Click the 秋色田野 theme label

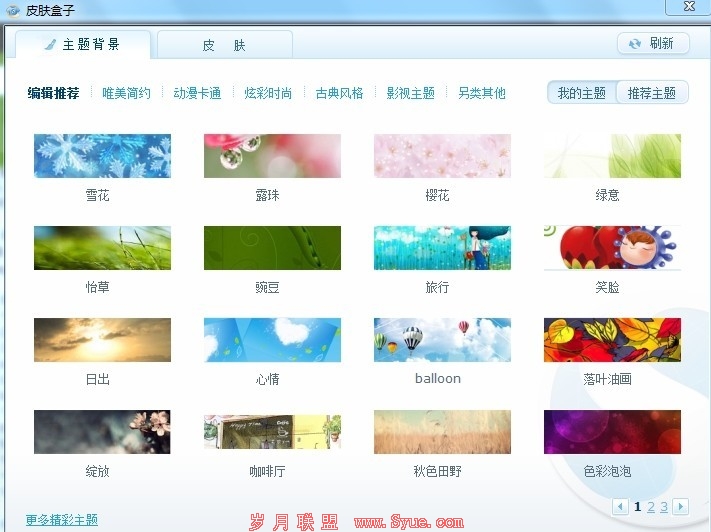point(438,471)
